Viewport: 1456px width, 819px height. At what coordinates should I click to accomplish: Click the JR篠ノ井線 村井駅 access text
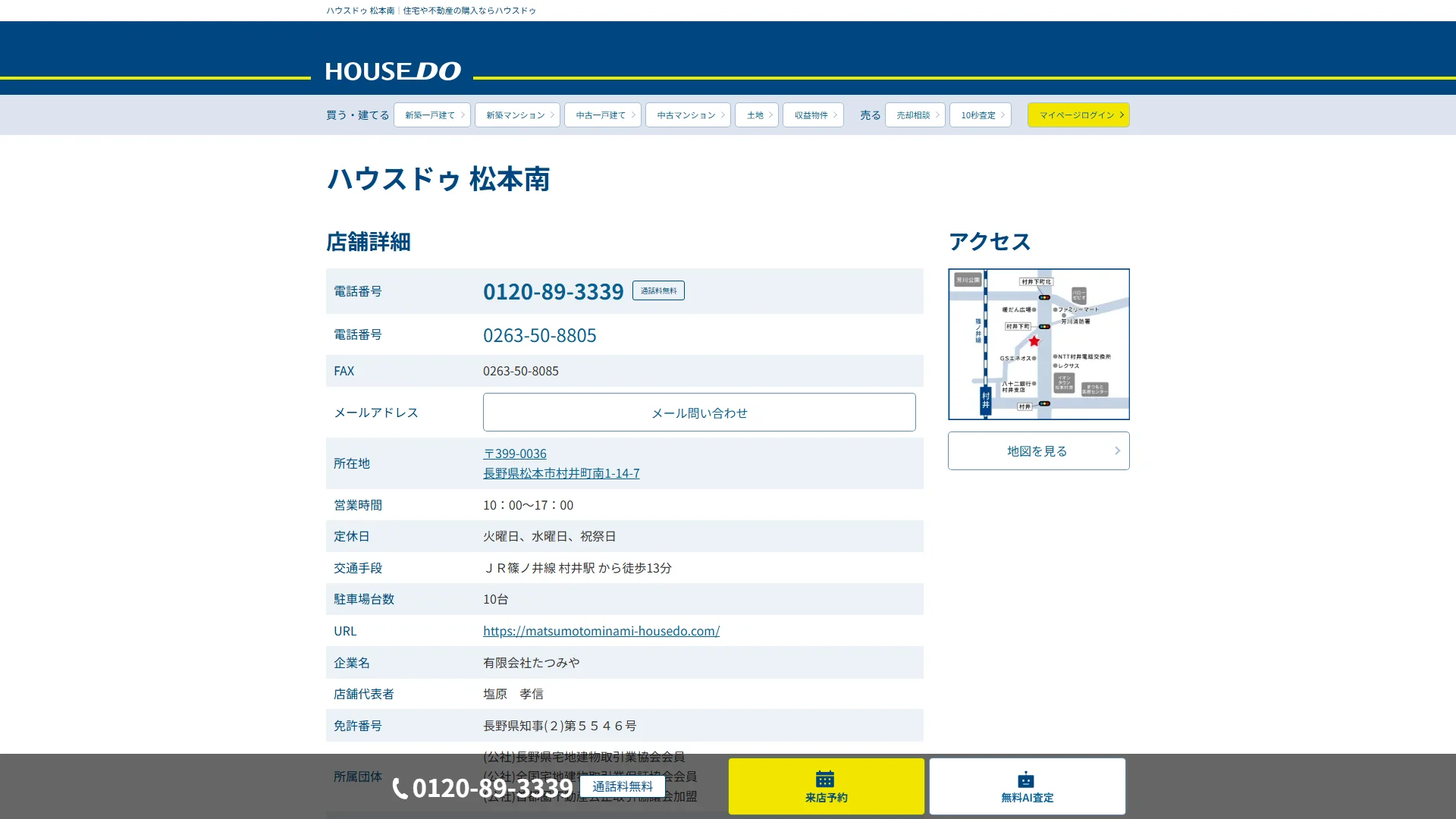(577, 568)
